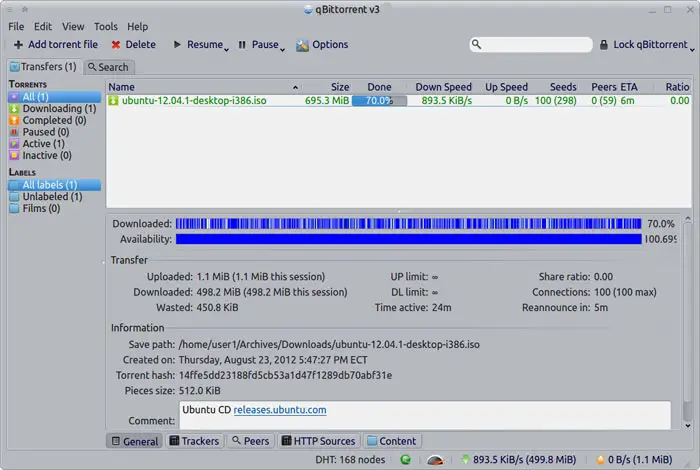Click the Lock qBittorrent padlock icon
Image resolution: width=700 pixels, height=470 pixels.
tap(604, 45)
